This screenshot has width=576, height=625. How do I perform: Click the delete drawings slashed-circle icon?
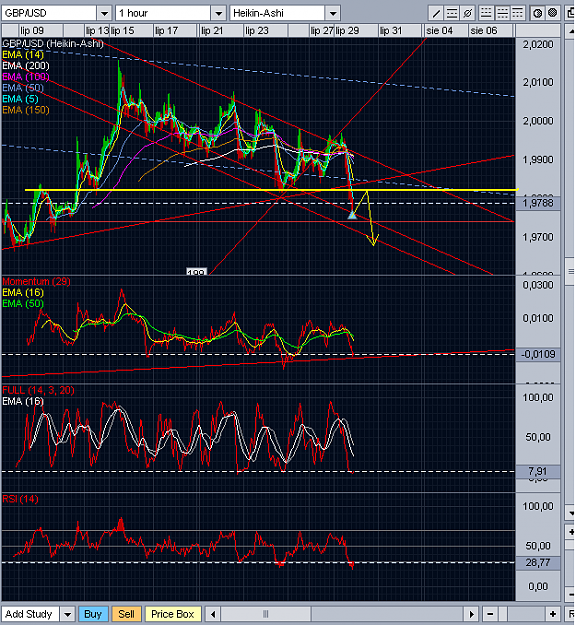[467, 13]
